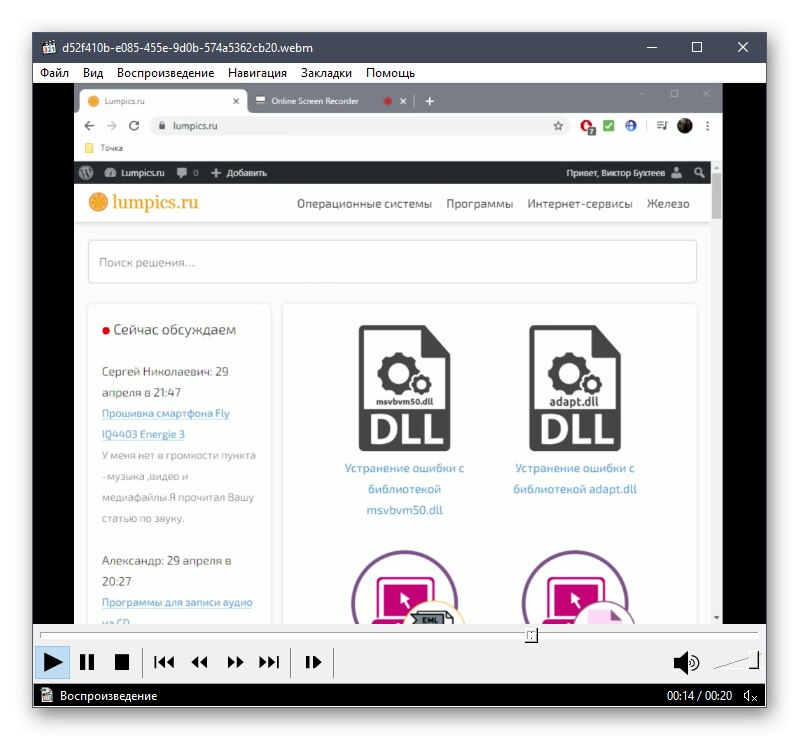The width and height of the screenshot is (799, 740).
Task: Click the 00:14 / 00:20 time display
Action: pos(699,696)
